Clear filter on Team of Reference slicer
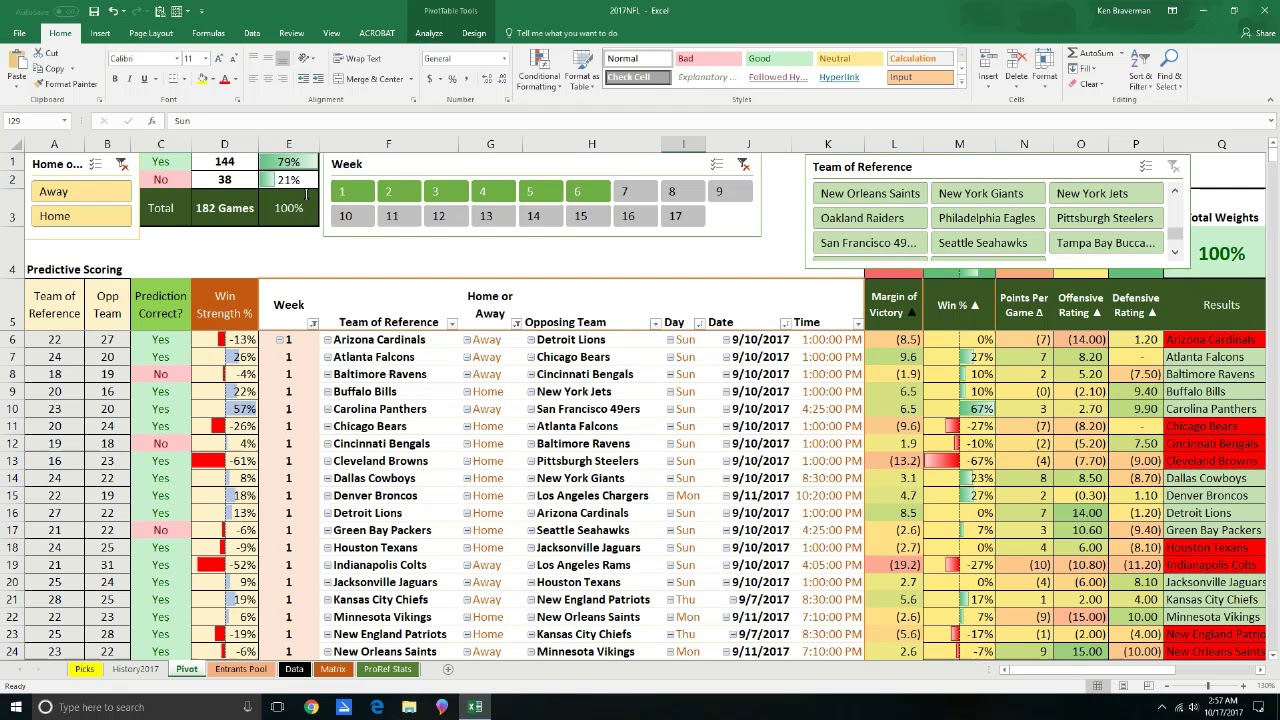This screenshot has height=720, width=1280. pos(1172,167)
